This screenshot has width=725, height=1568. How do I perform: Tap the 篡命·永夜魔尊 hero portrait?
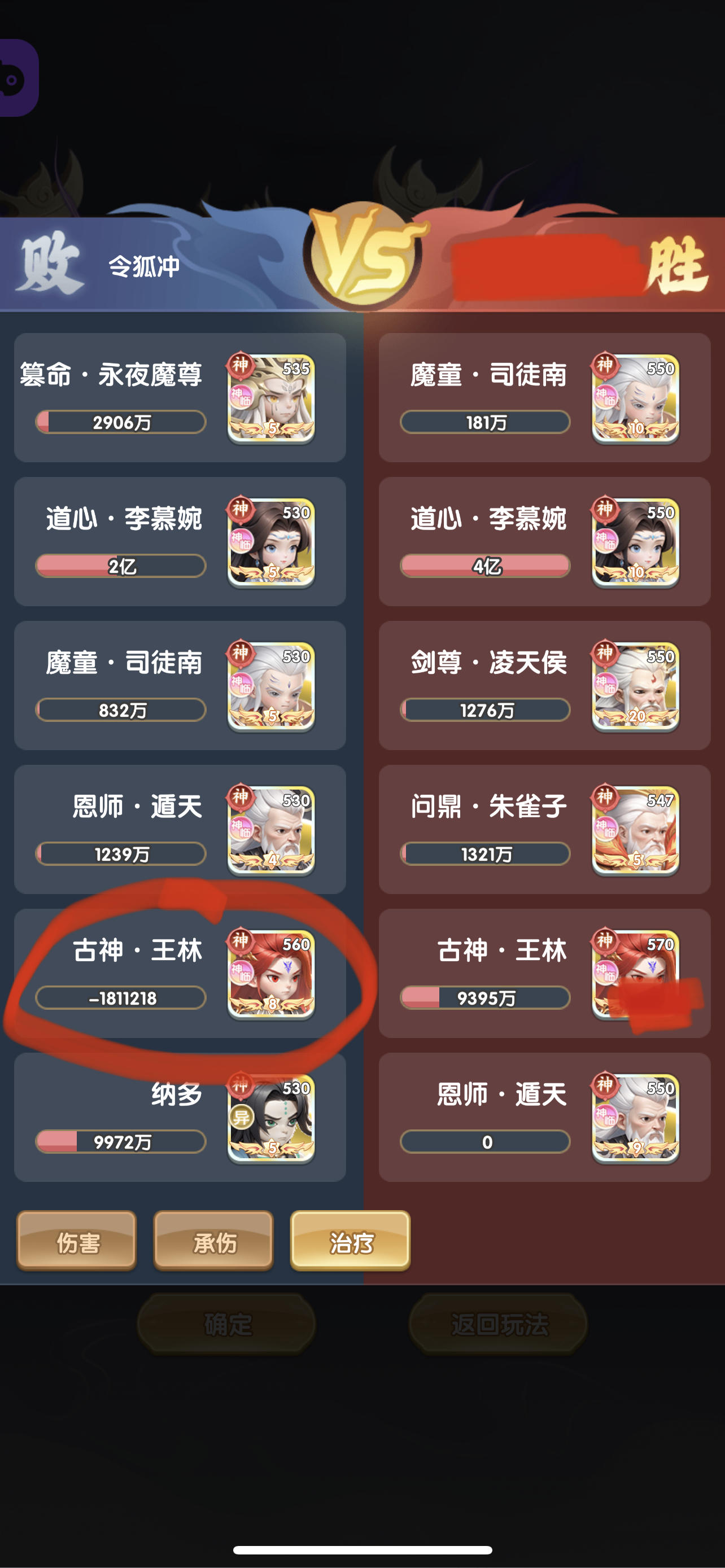coord(271,398)
